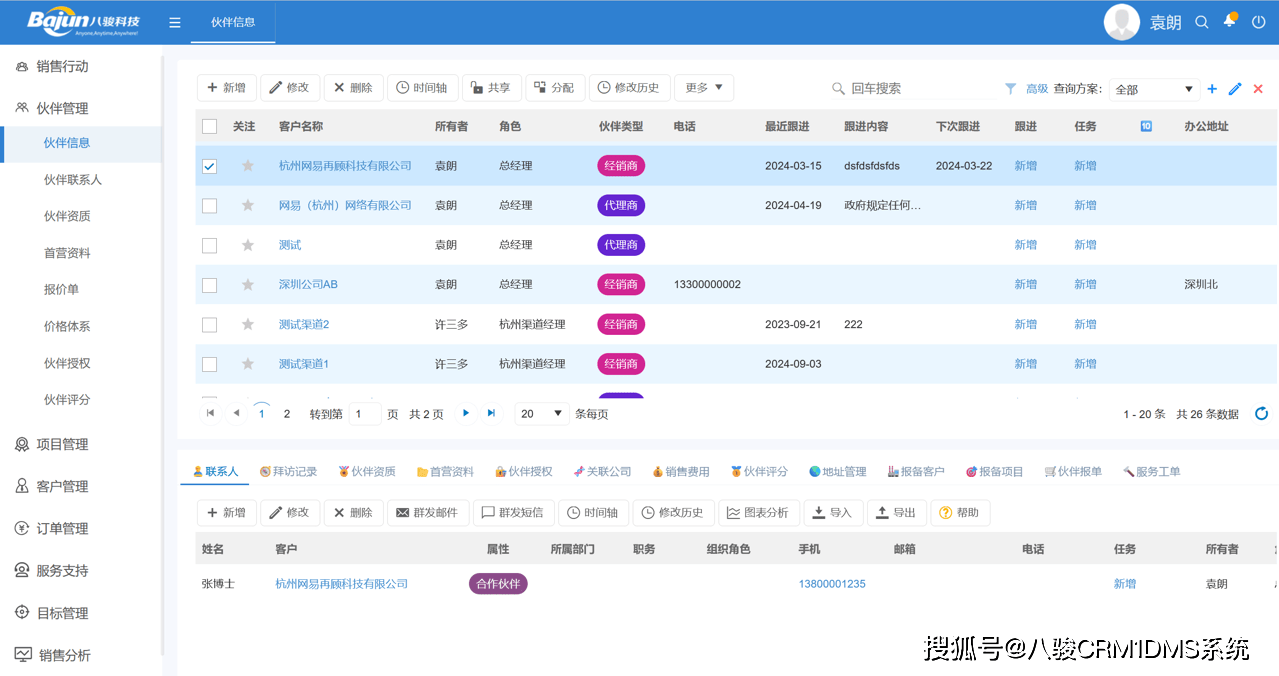
Task: Click the power logout icon
Action: tap(1258, 22)
